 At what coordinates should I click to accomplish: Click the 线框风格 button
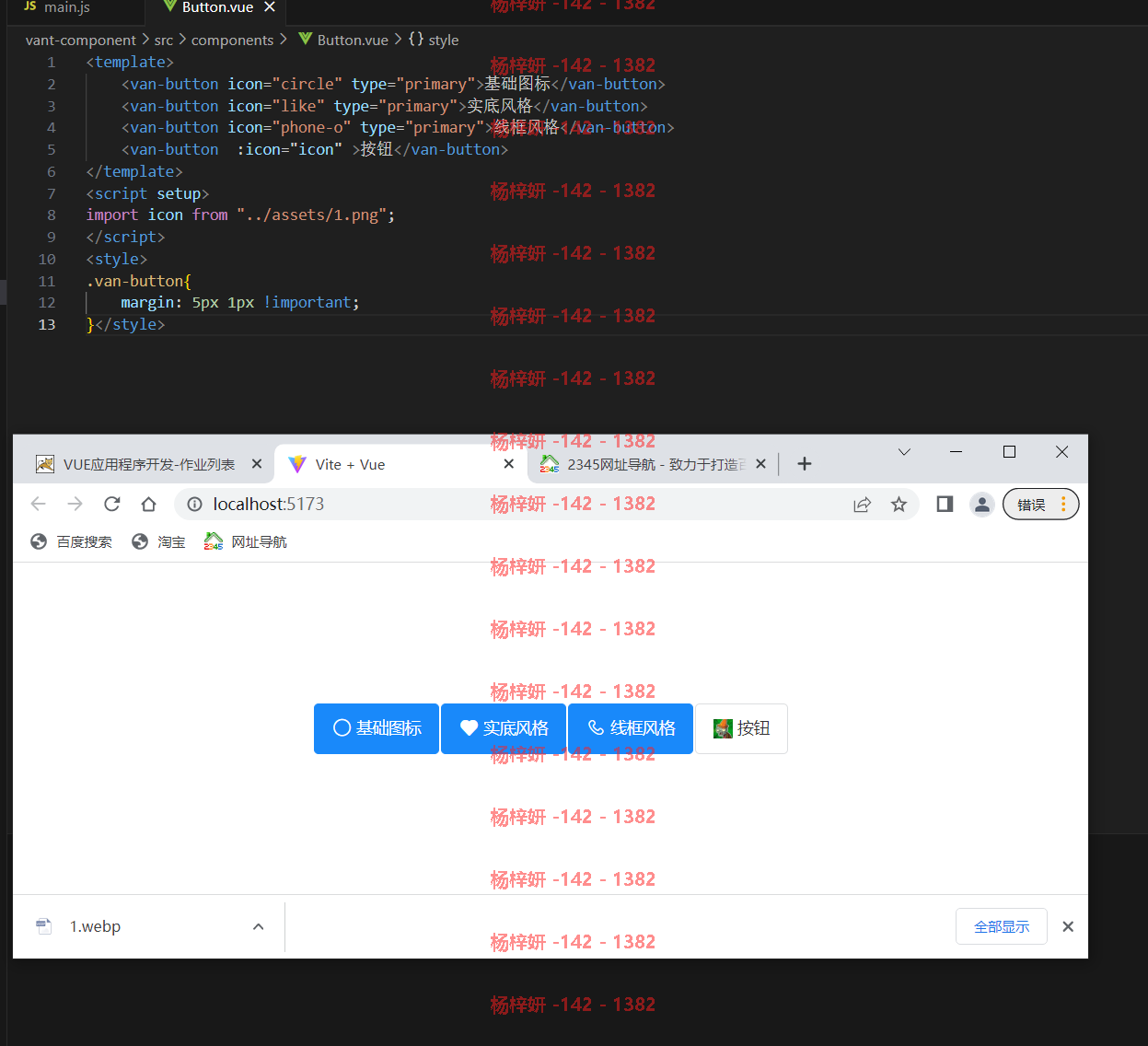point(631,728)
